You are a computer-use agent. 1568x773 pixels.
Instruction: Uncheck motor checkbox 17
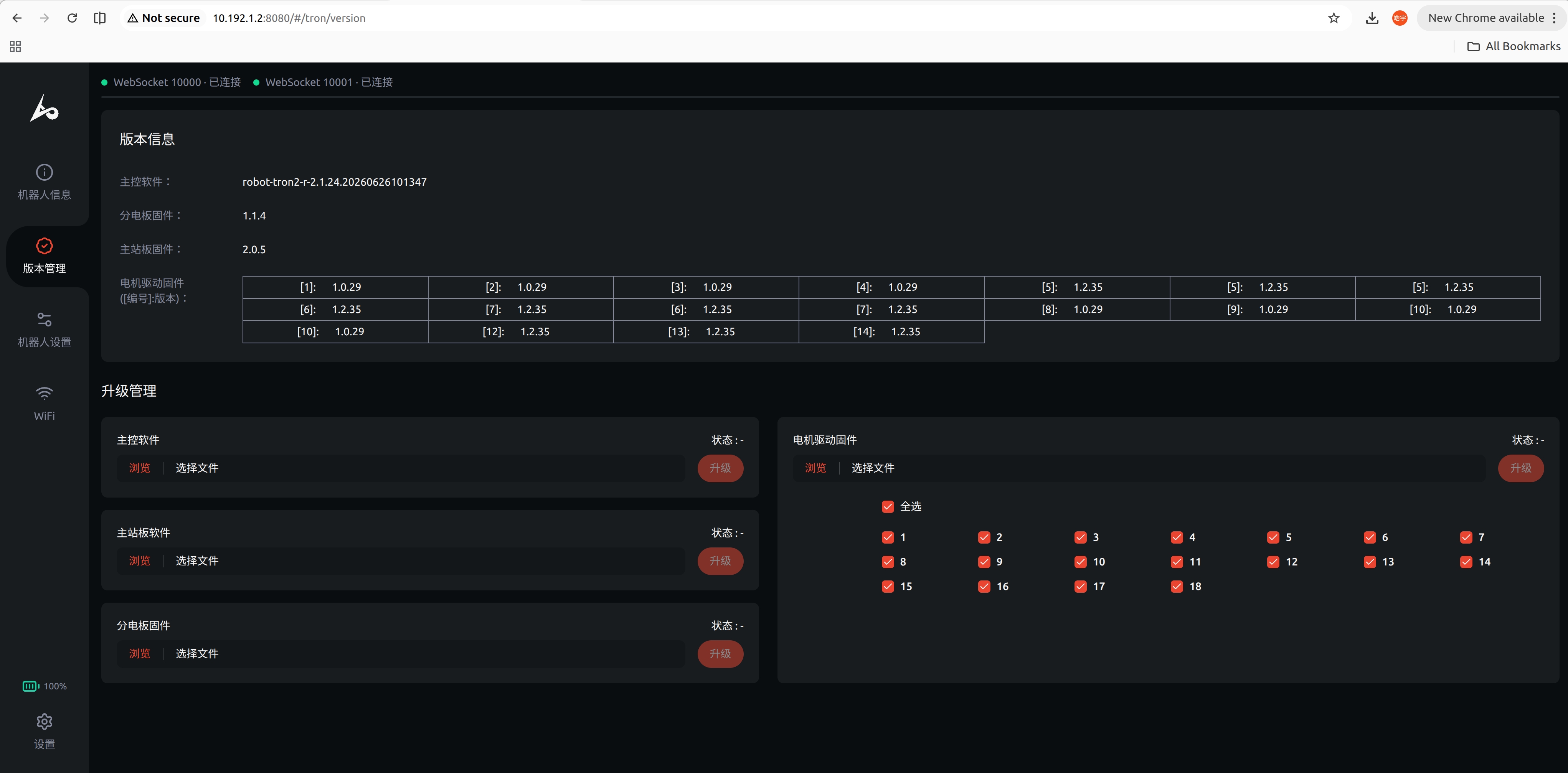[x=1080, y=587]
